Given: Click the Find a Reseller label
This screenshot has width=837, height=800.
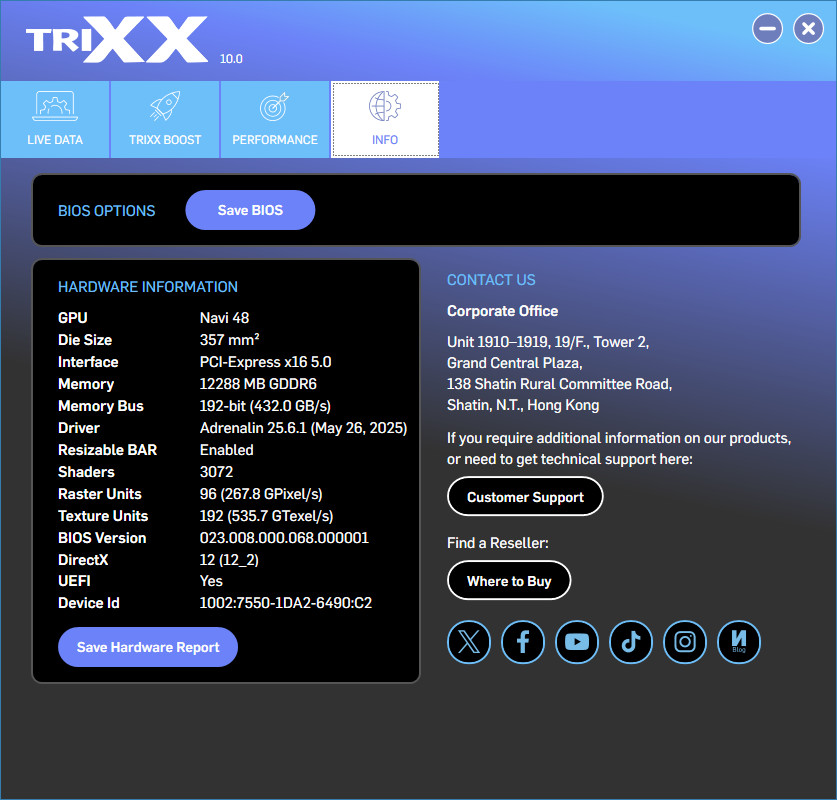Looking at the screenshot, I should pos(498,543).
